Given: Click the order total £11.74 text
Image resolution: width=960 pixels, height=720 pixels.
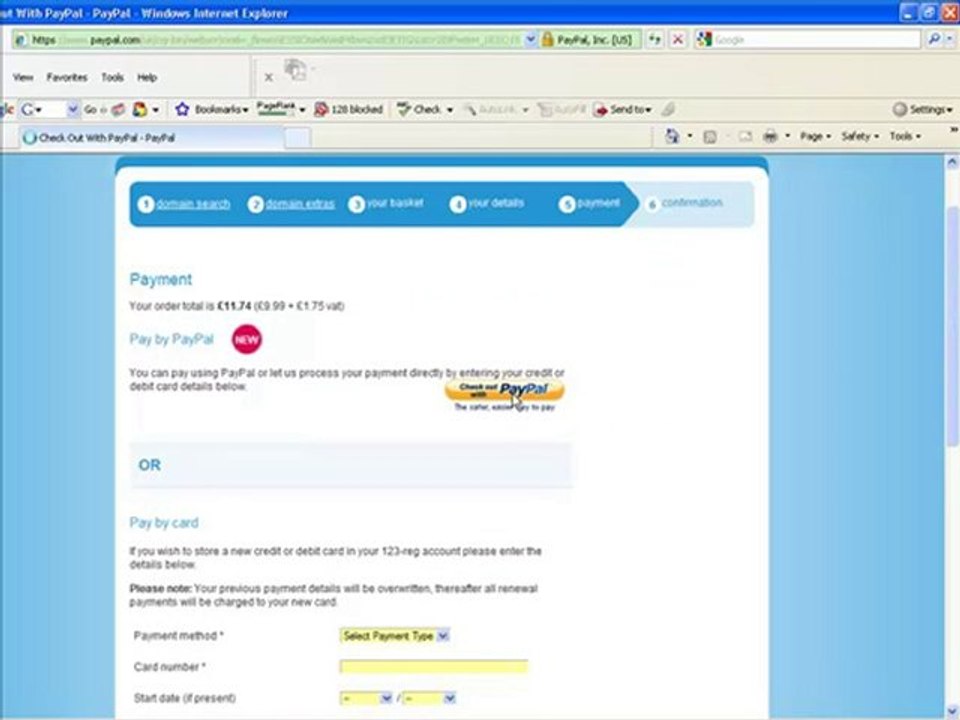Looking at the screenshot, I should (234, 306).
